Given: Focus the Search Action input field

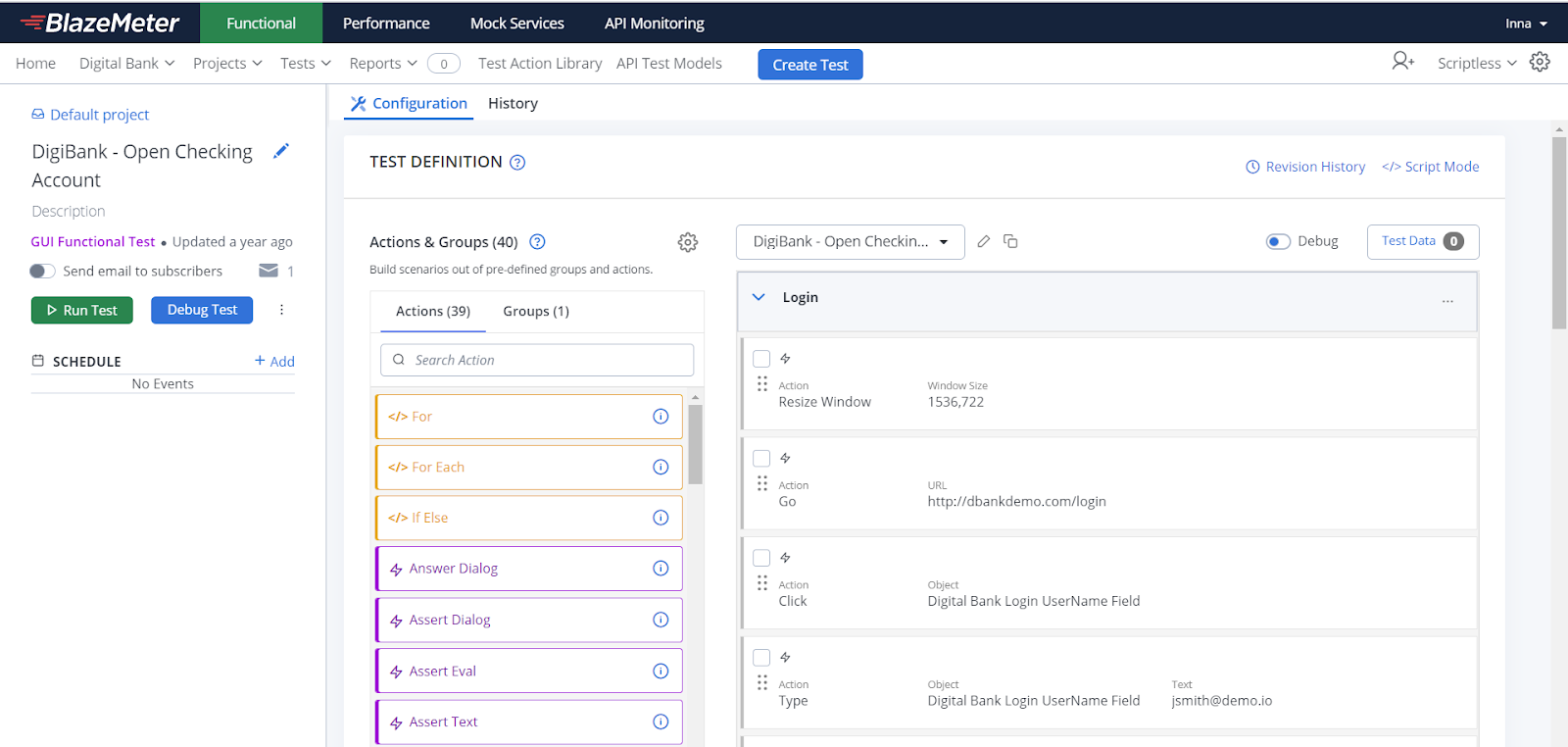Looking at the screenshot, I should 537,360.
